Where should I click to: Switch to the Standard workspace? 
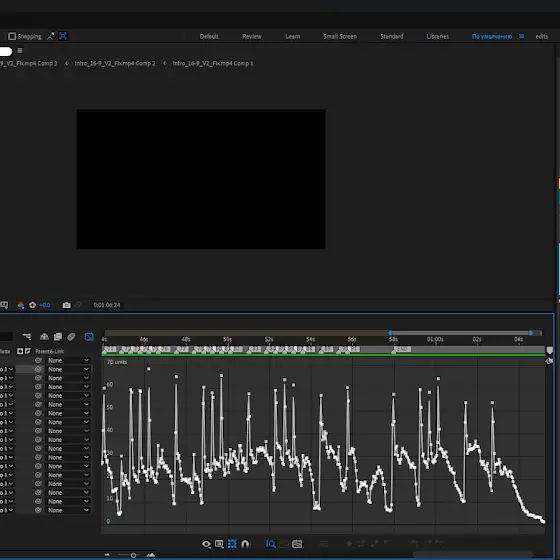click(x=392, y=36)
